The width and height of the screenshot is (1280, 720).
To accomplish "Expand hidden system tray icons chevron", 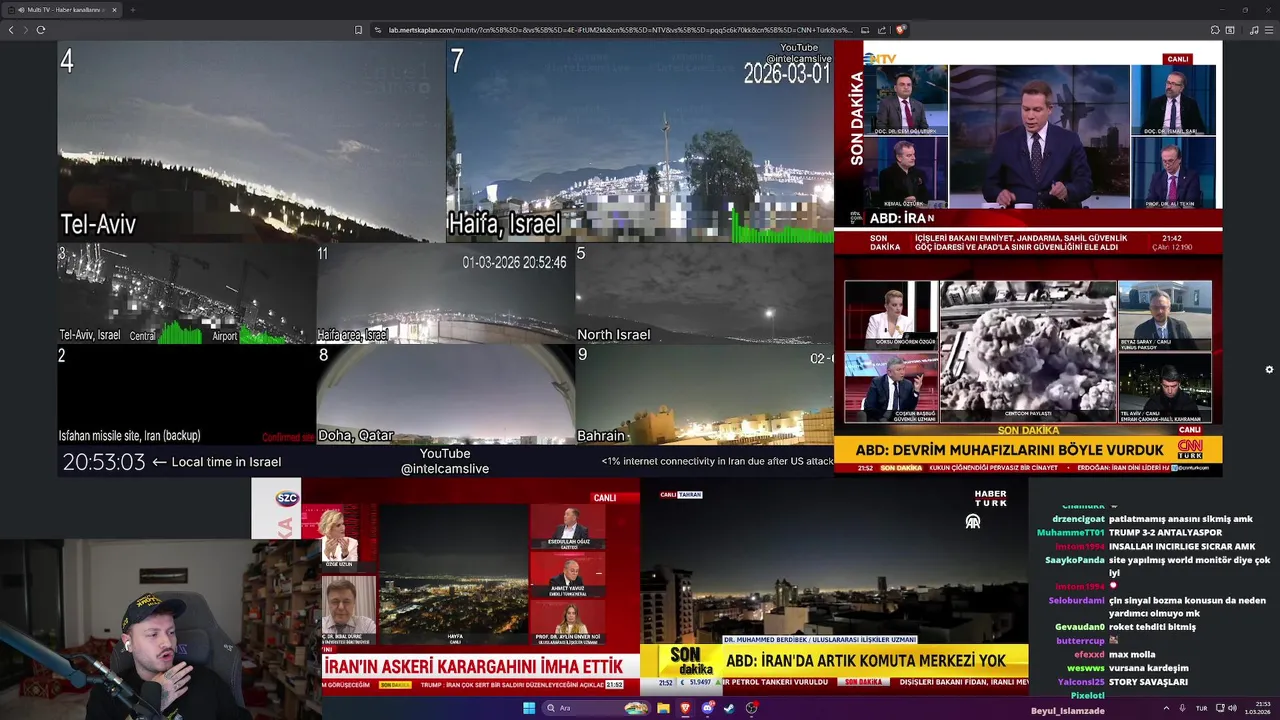I will pyautogui.click(x=1166, y=708).
